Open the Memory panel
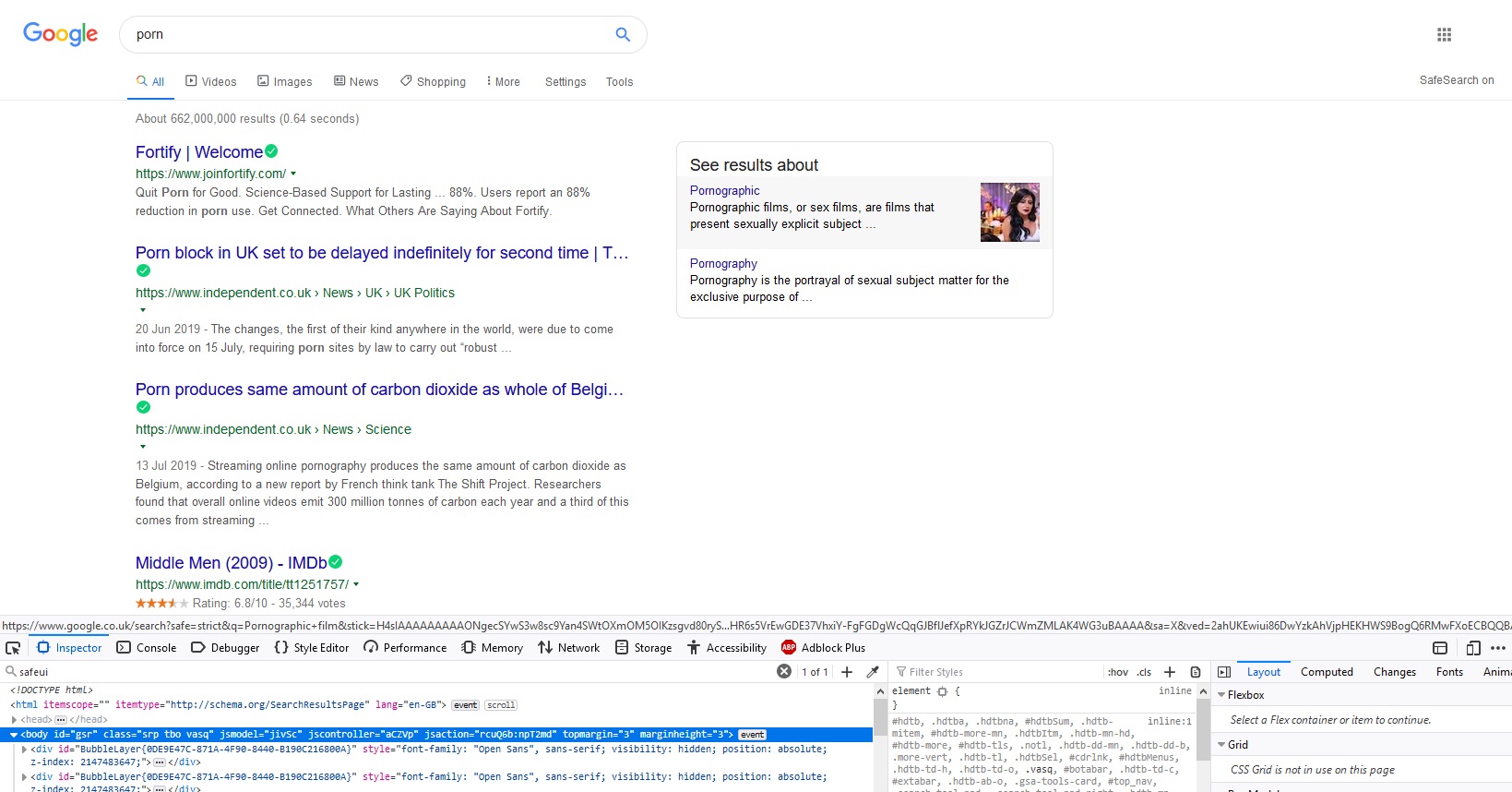The width and height of the screenshot is (1512, 792). [492, 648]
